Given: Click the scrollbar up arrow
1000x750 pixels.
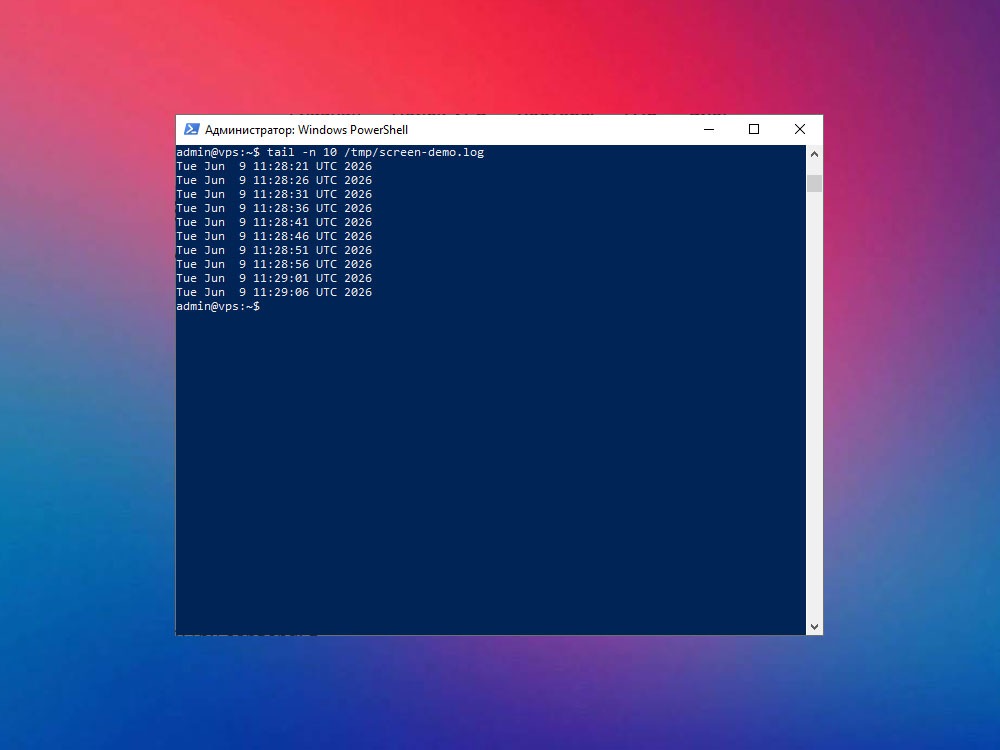Looking at the screenshot, I should [x=814, y=154].
